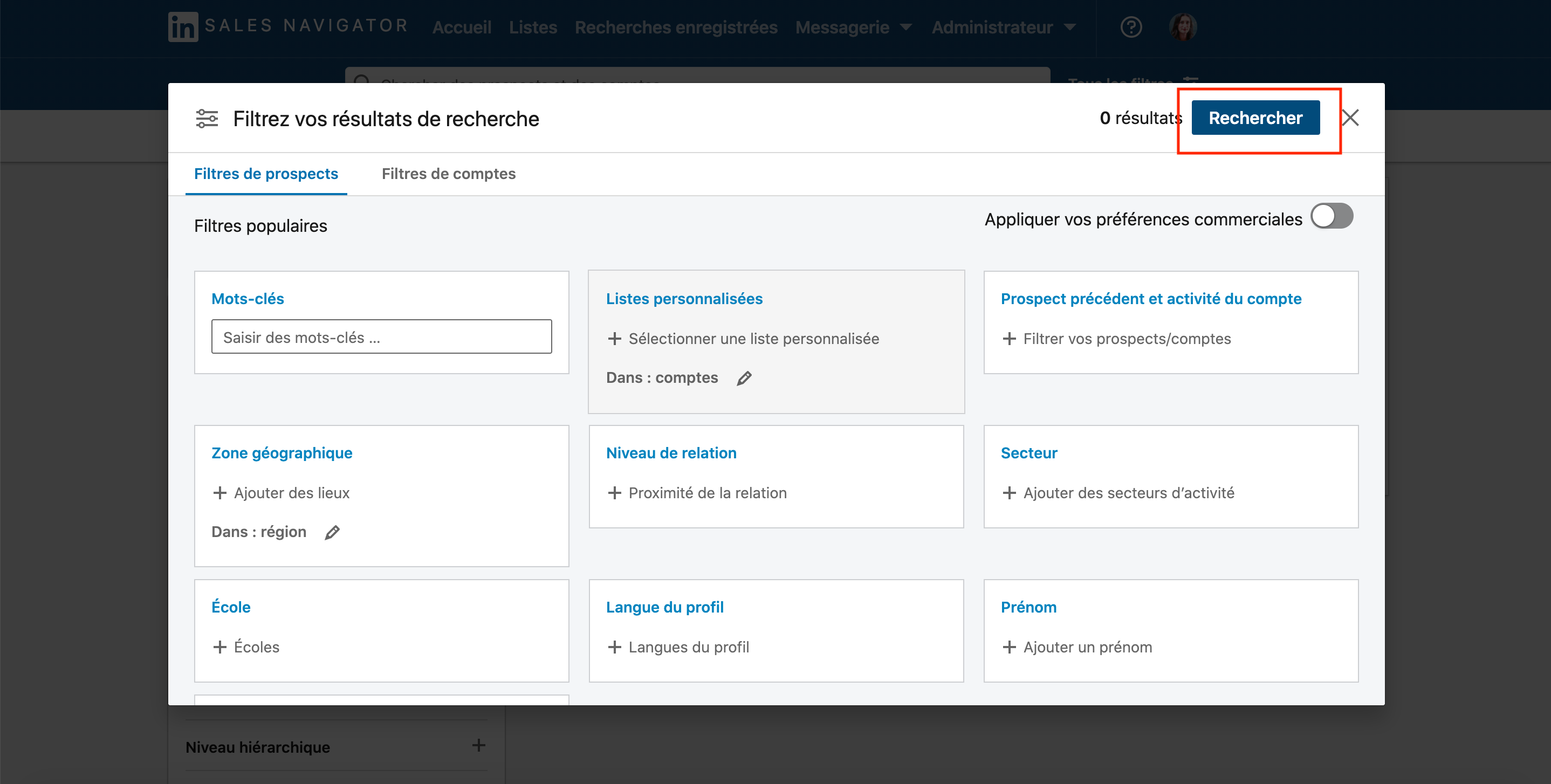Open the Messagerie dropdown menu
The width and height of the screenshot is (1551, 784).
854,27
